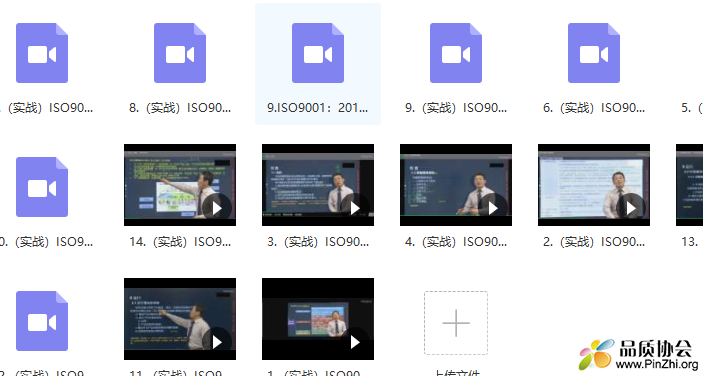Click the www.PinZhi.org watermark logo
The height and width of the screenshot is (376, 703).
pos(640,354)
